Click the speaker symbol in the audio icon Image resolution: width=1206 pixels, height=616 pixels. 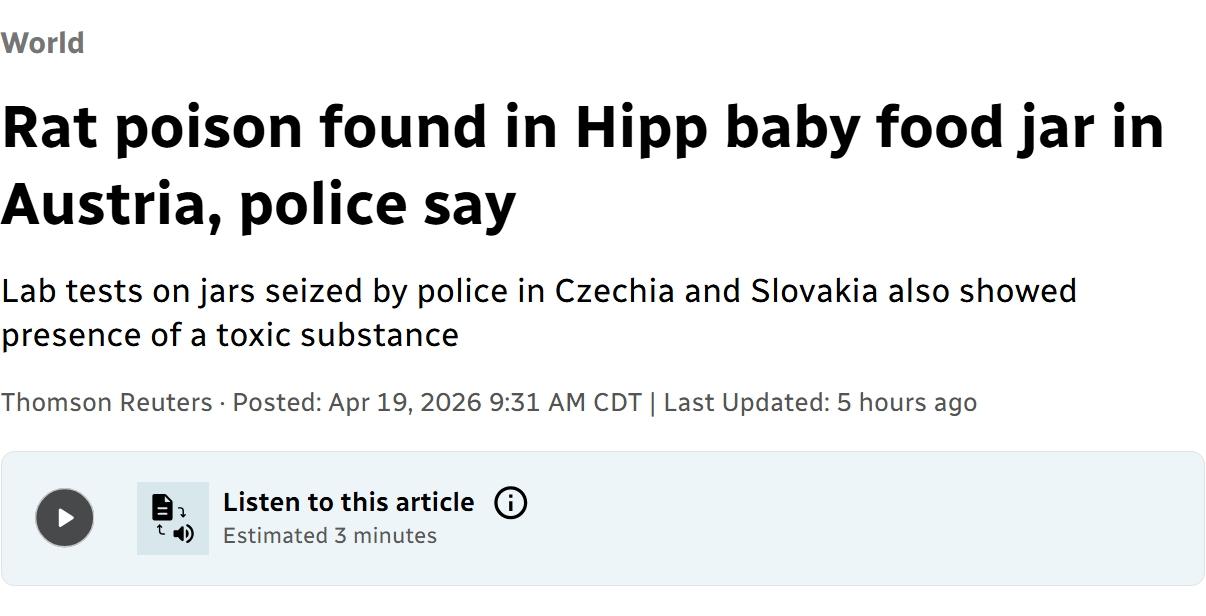pyautogui.click(x=183, y=533)
